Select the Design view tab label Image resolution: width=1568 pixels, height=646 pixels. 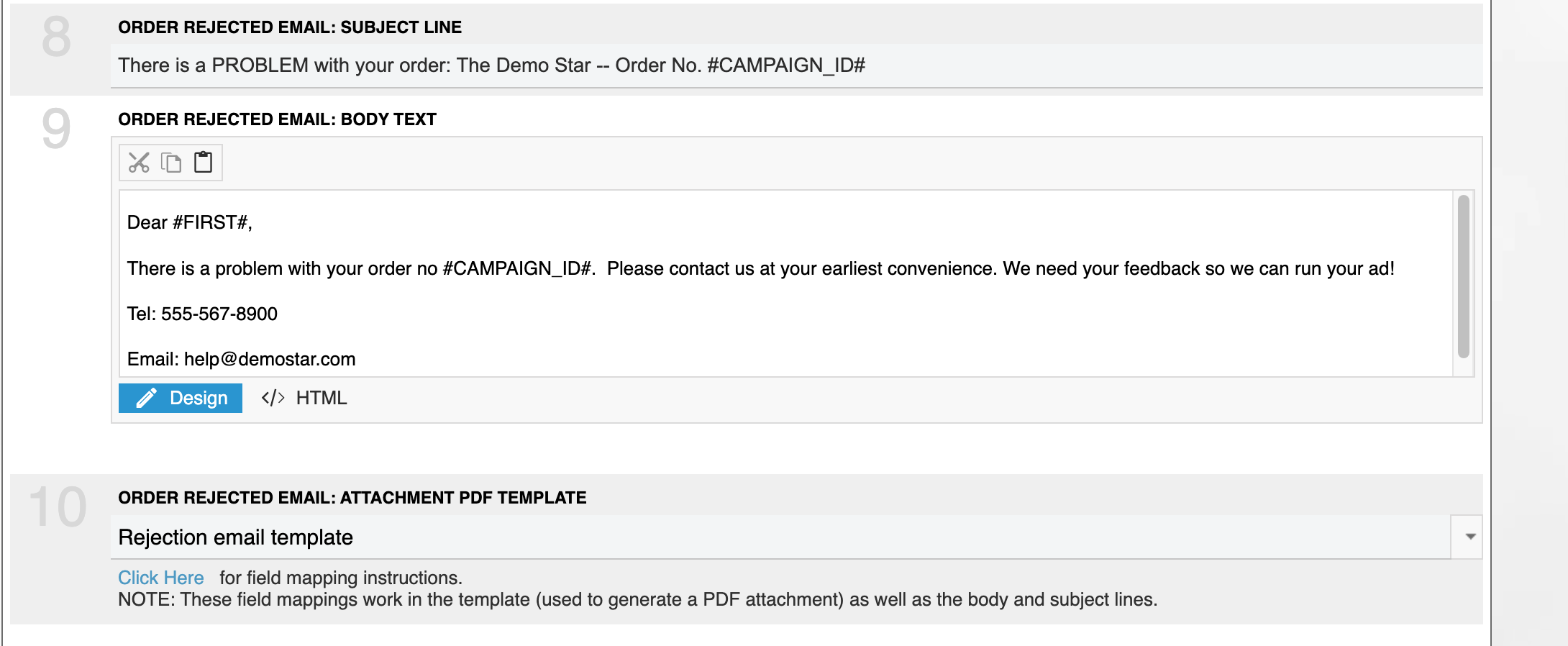coord(199,398)
